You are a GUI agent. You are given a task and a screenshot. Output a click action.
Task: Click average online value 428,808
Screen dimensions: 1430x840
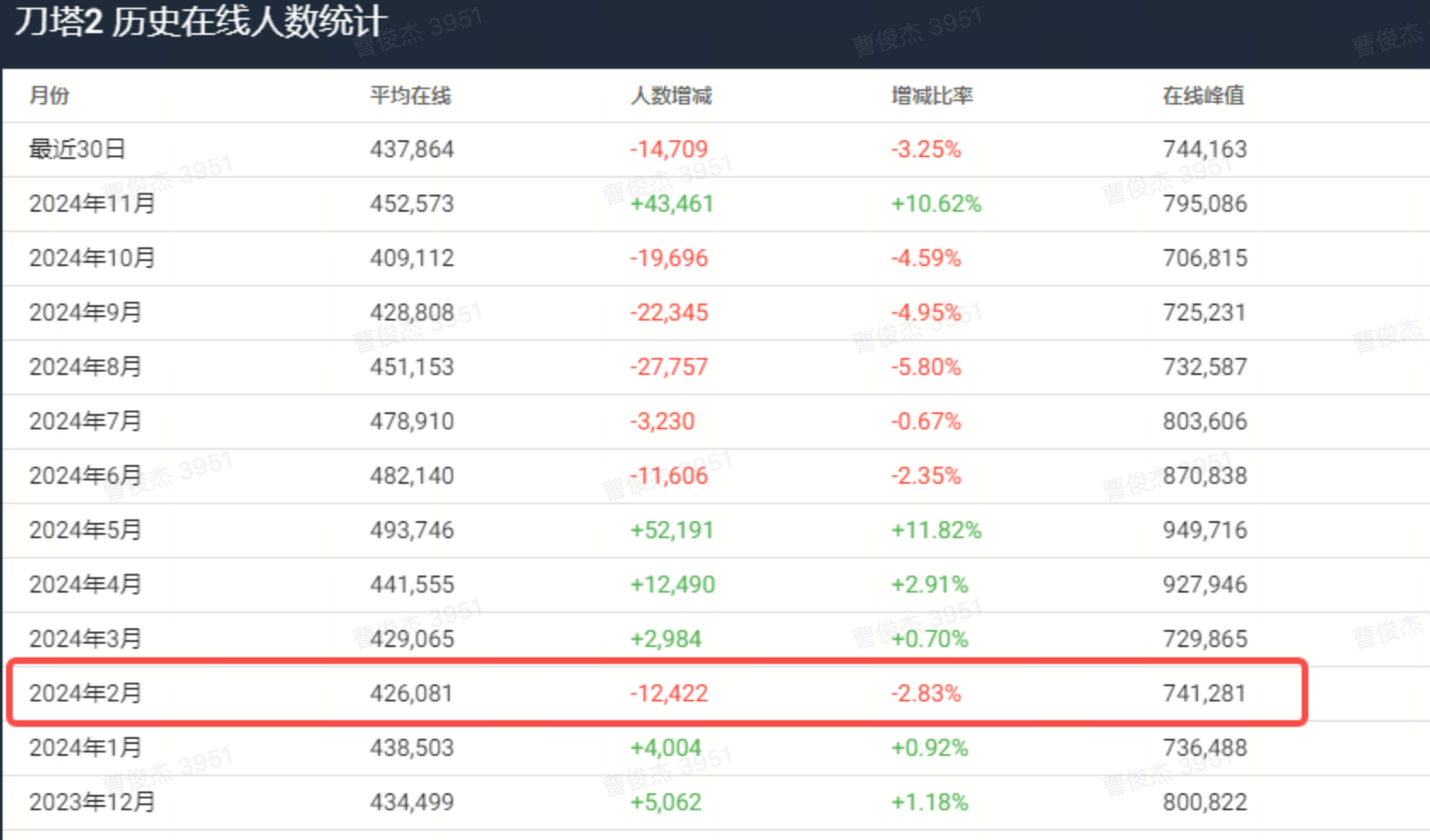click(412, 313)
